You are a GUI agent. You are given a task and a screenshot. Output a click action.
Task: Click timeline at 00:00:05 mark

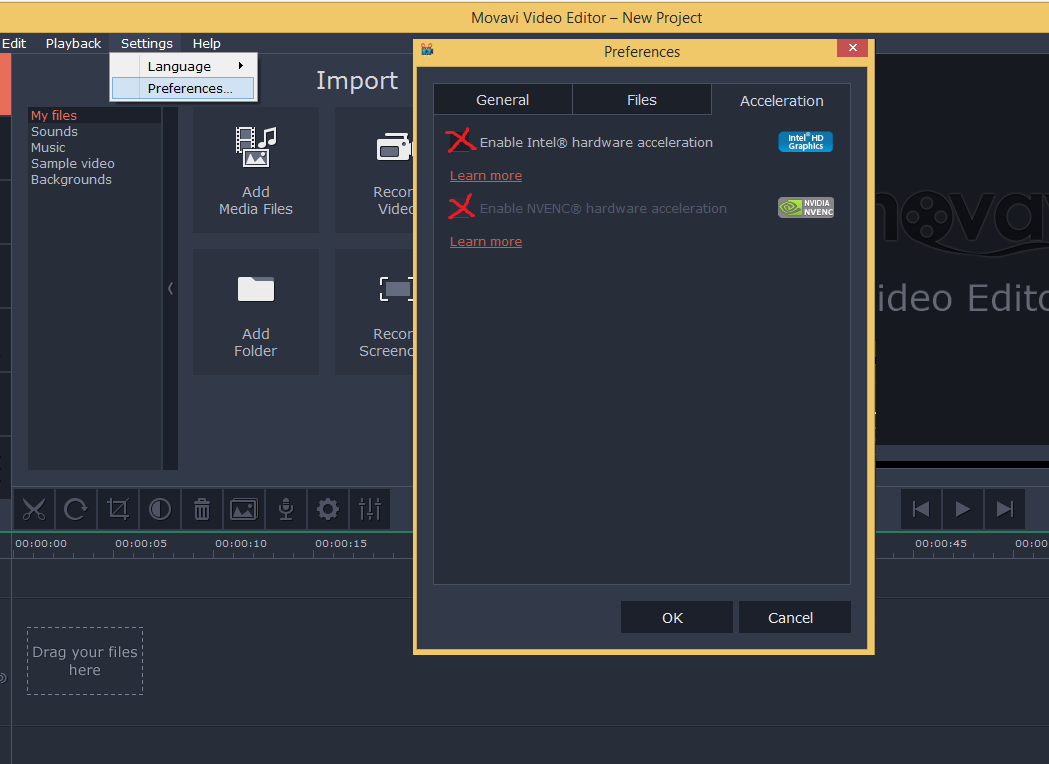tap(141, 543)
